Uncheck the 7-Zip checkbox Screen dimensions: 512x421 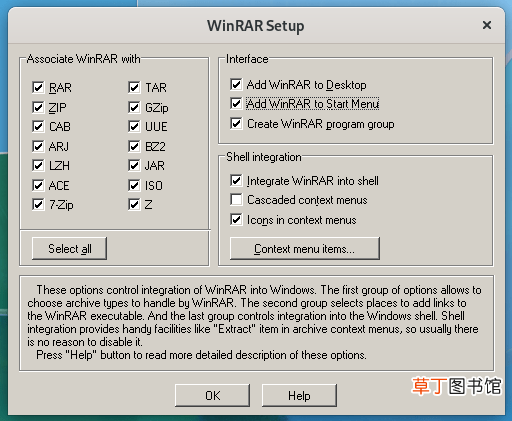click(38, 204)
